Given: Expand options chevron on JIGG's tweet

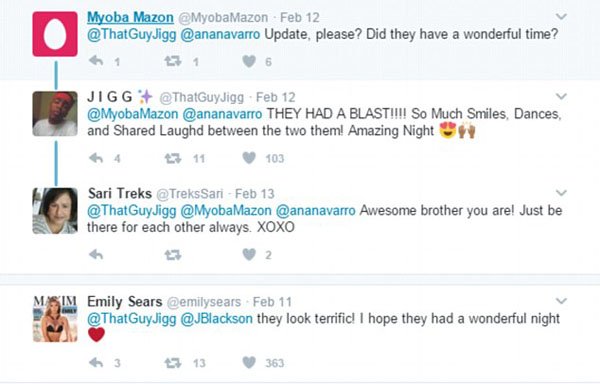Looking at the screenshot, I should (561, 96).
